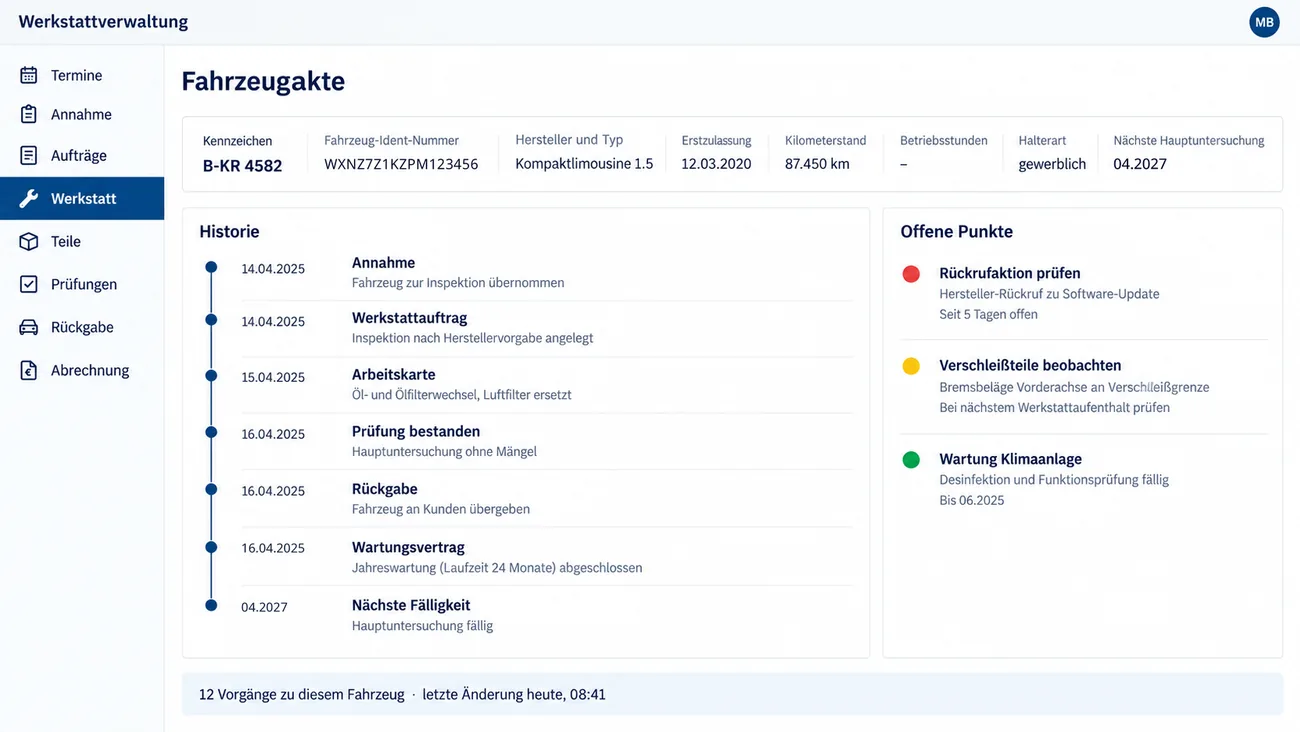
Task: Open the Rückgabe history entry title
Action: 384,489
